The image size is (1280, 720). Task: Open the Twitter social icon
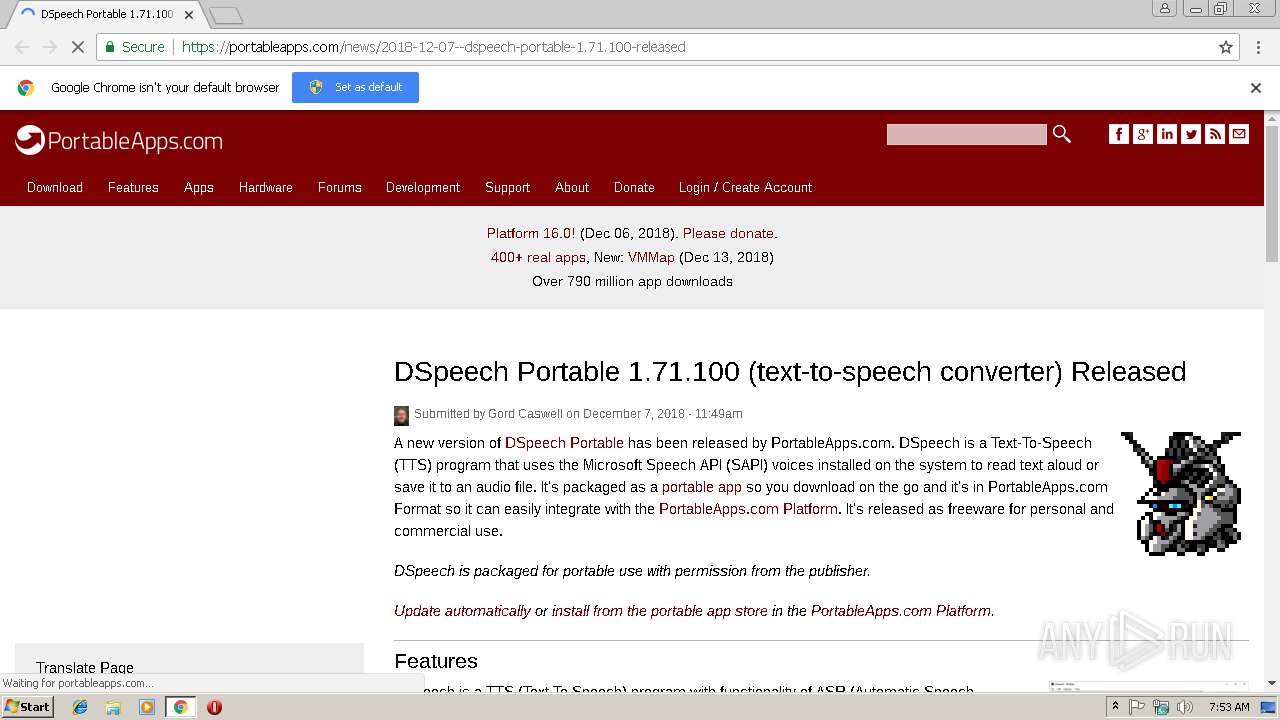1191,134
